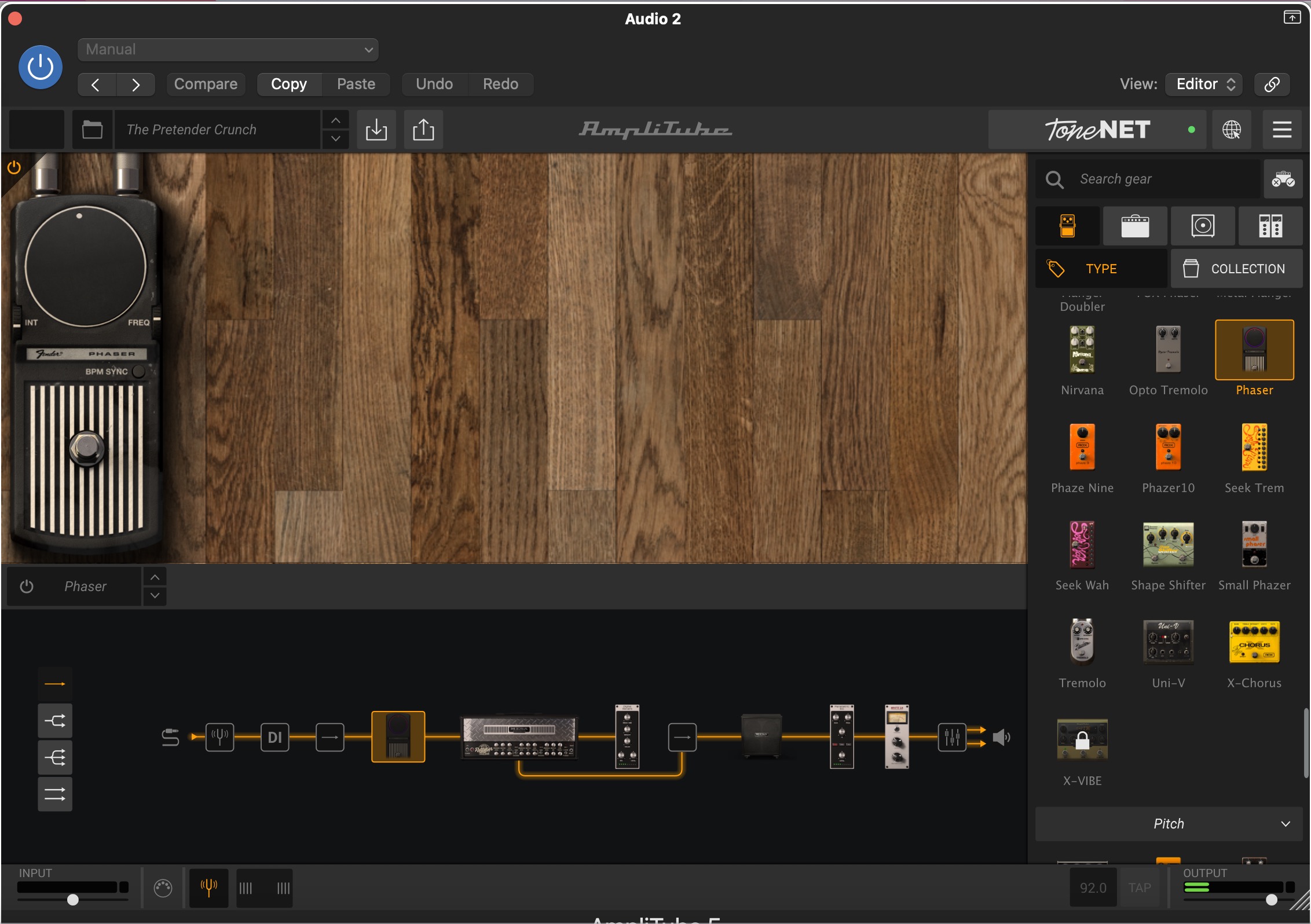
Task: Open the ToneNET button
Action: point(1097,130)
